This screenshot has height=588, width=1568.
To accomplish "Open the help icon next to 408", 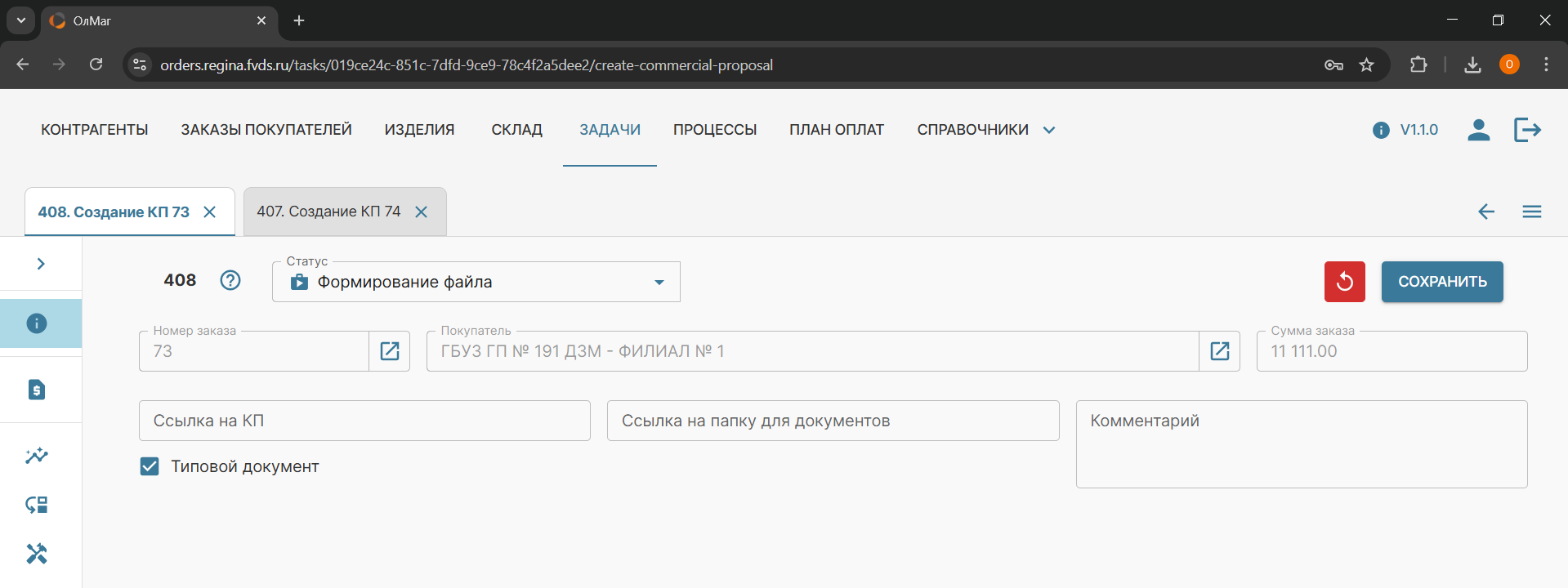I will 230,280.
